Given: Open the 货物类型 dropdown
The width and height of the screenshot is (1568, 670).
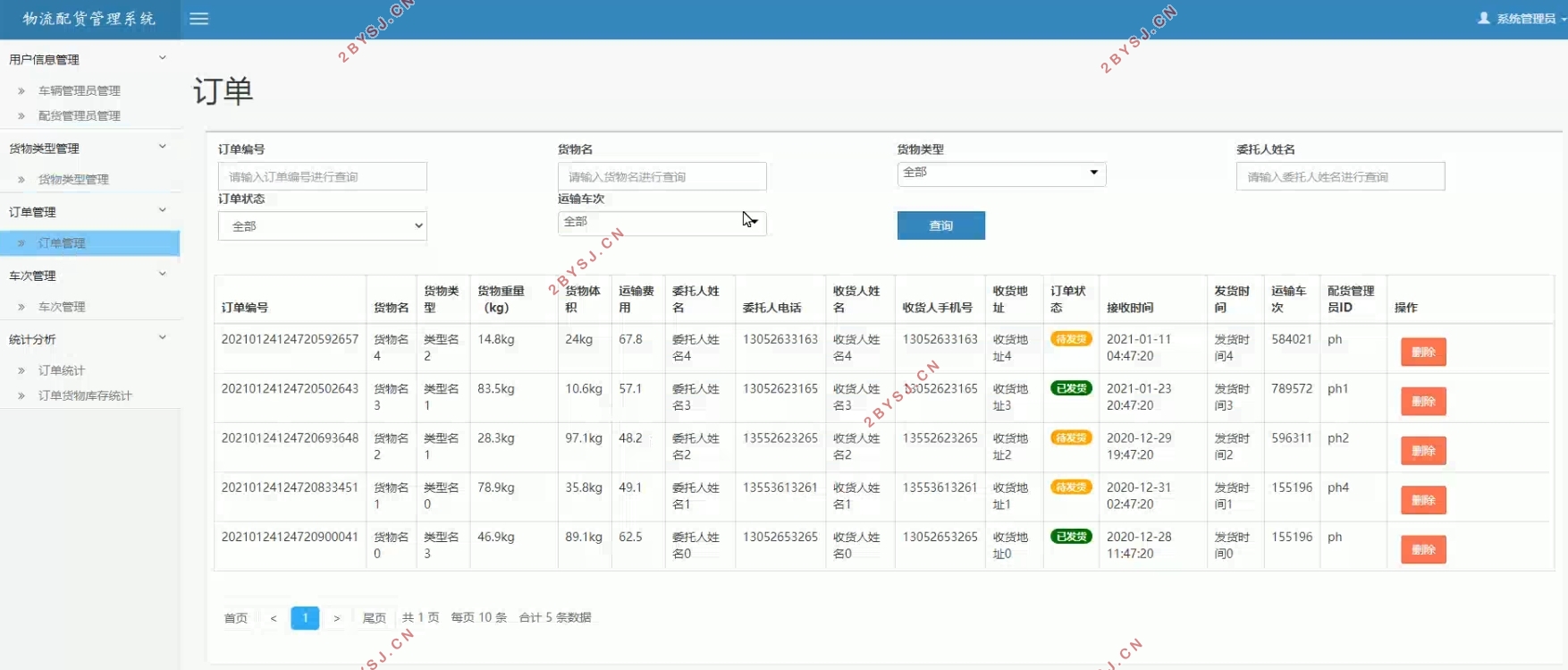Looking at the screenshot, I should click(1002, 173).
